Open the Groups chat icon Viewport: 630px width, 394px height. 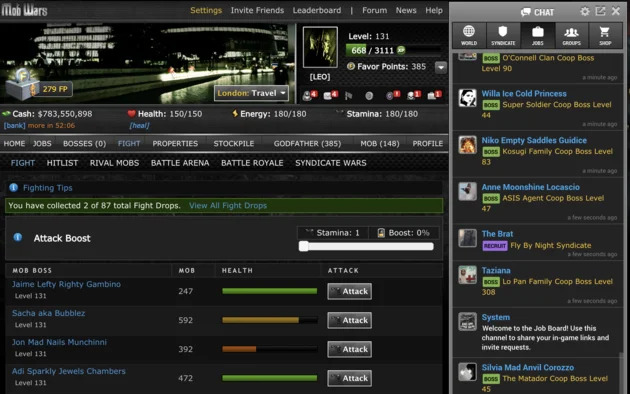click(571, 35)
